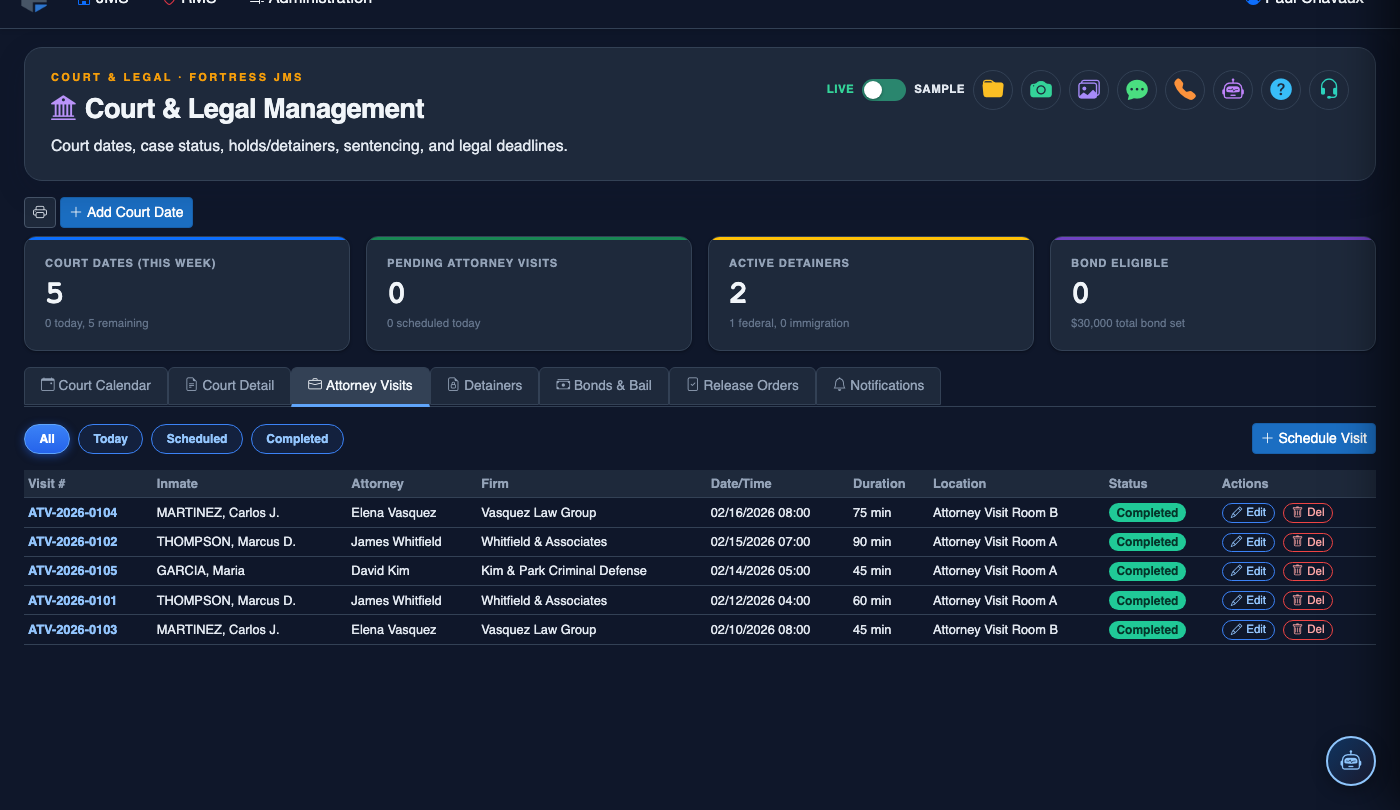
Task: Switch to the Release Orders tab
Action: 742,386
